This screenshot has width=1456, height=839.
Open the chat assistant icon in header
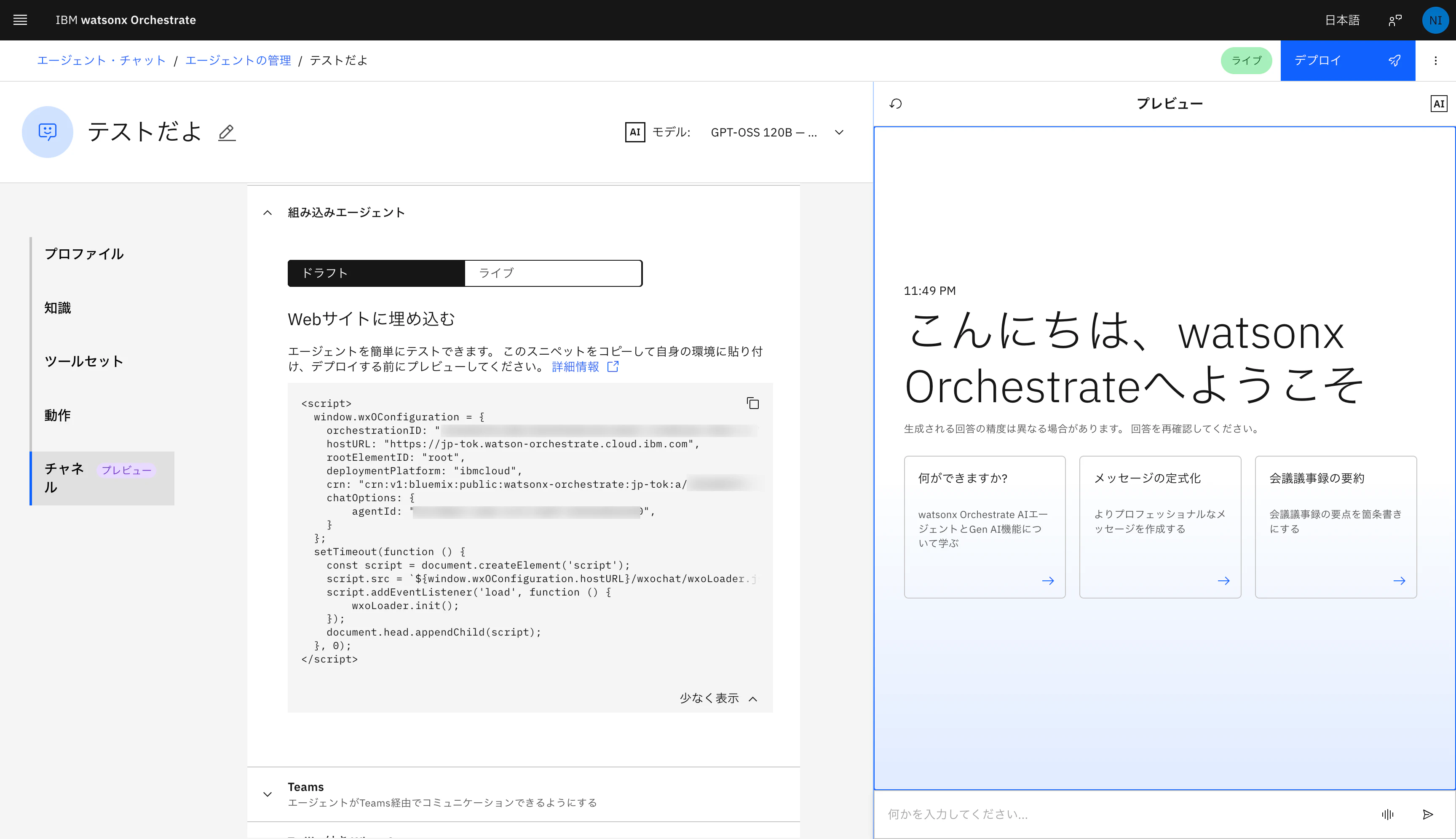pos(1395,20)
